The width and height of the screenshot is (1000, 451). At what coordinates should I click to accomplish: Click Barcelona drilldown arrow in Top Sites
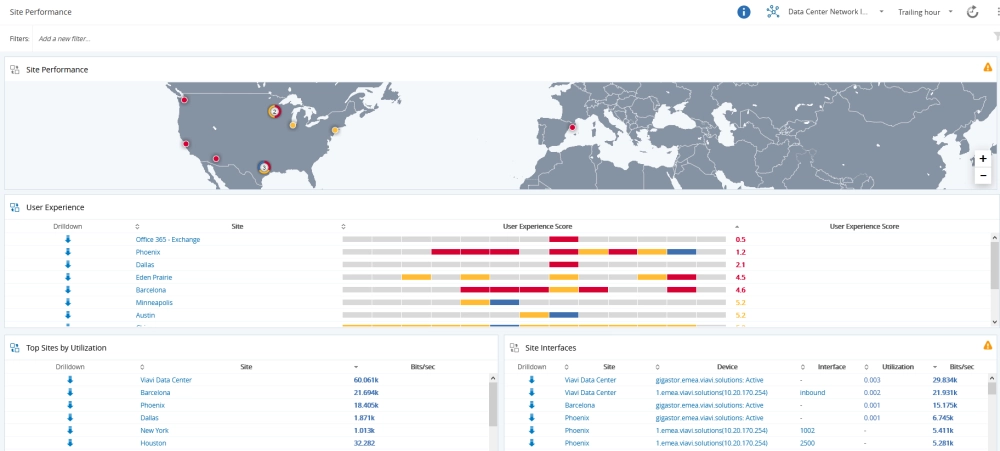[x=70, y=393]
